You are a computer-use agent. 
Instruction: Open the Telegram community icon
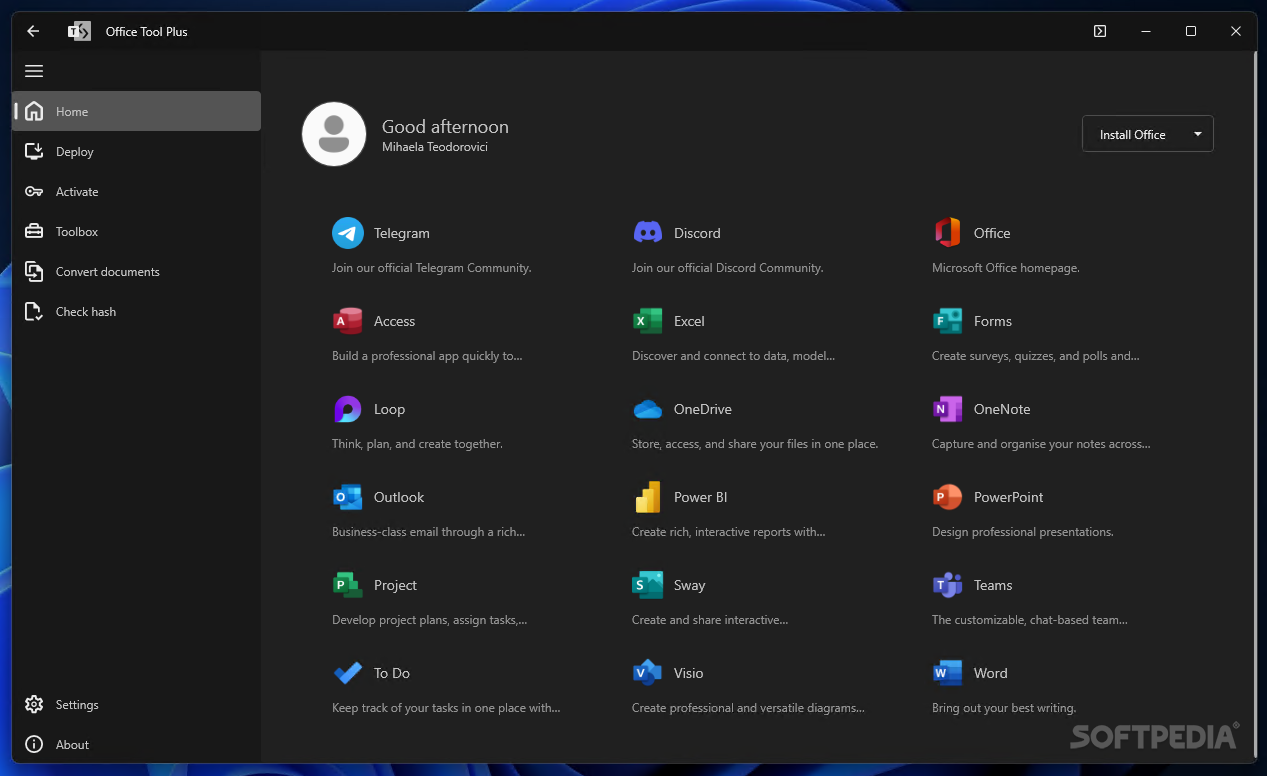pos(348,233)
